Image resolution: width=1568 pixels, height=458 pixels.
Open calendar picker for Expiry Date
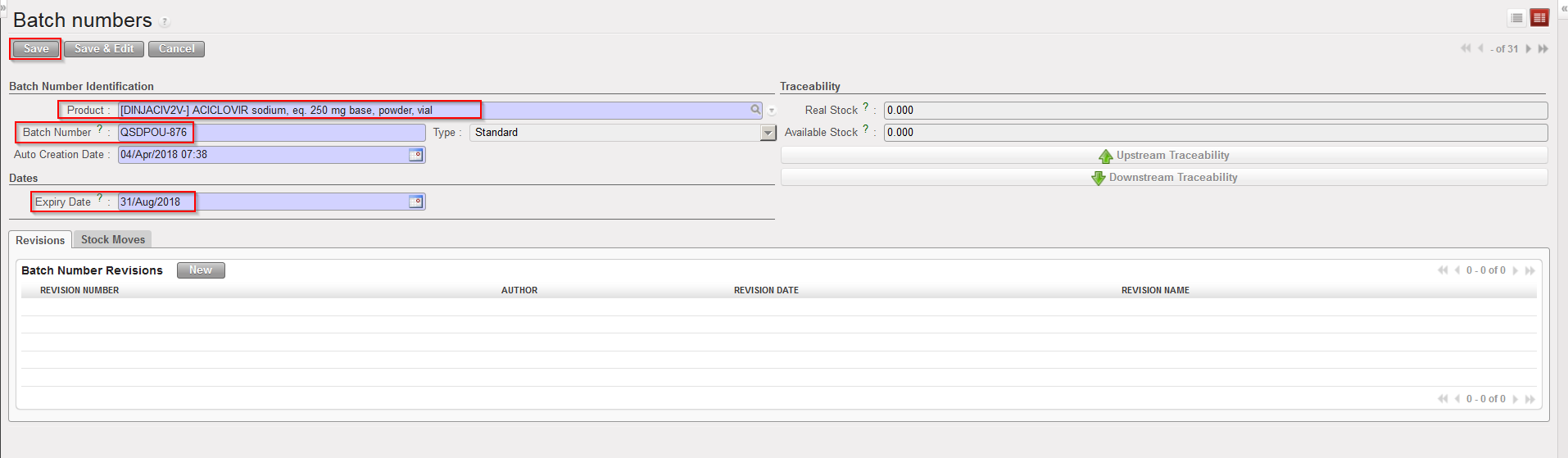click(416, 202)
